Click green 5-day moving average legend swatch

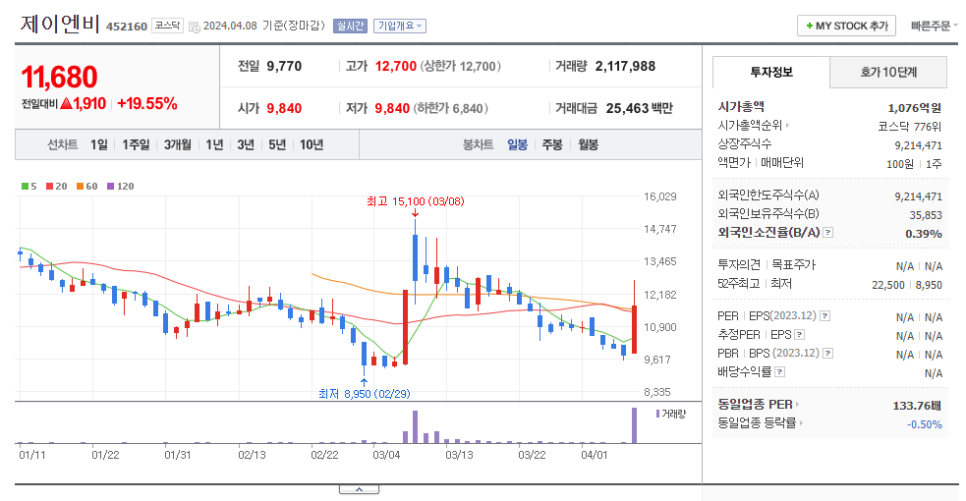click(25, 186)
